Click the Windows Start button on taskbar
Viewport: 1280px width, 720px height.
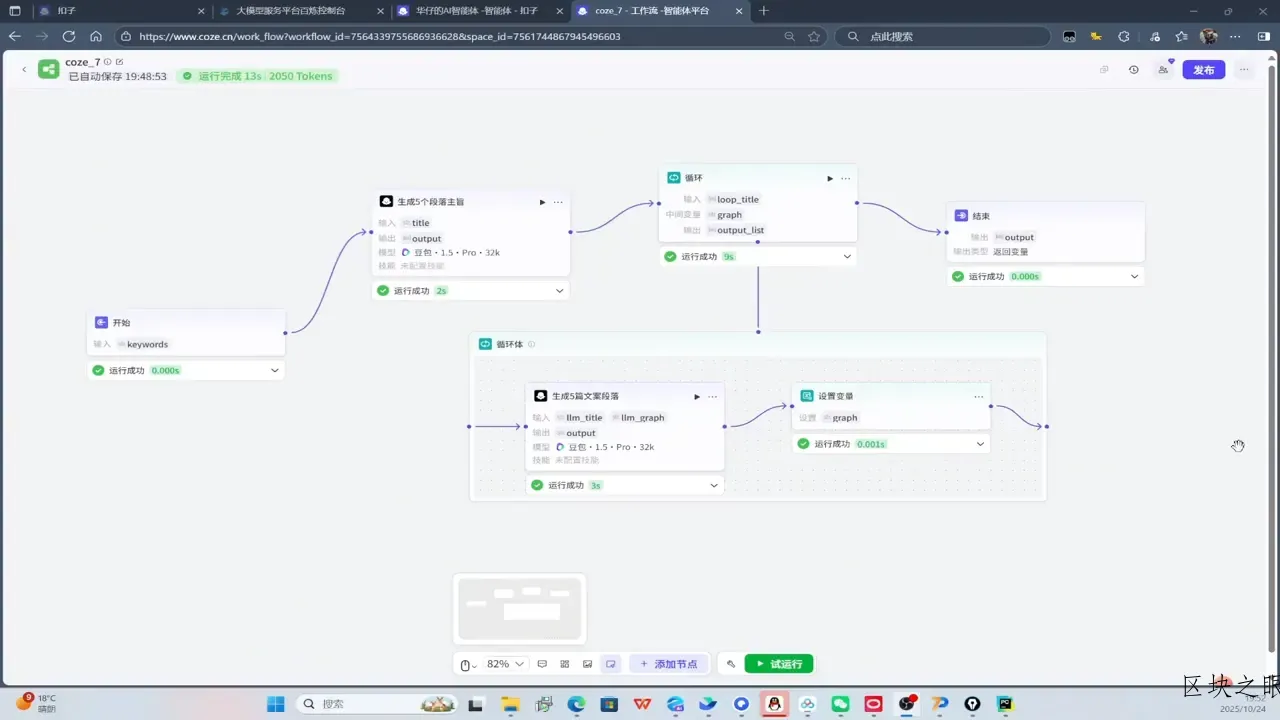[275, 704]
